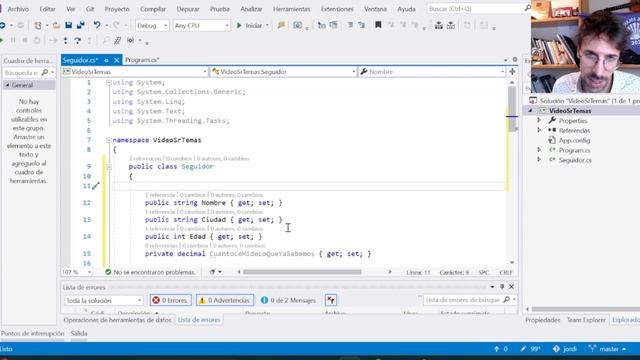Click the Step Into debug icon
The height and width of the screenshot is (360, 640).
(x=65, y=40)
